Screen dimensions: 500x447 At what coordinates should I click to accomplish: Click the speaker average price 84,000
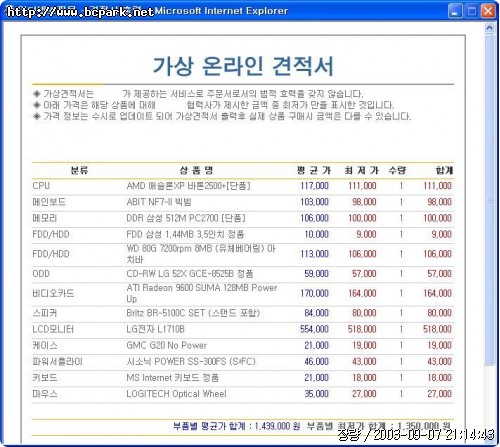(316, 313)
